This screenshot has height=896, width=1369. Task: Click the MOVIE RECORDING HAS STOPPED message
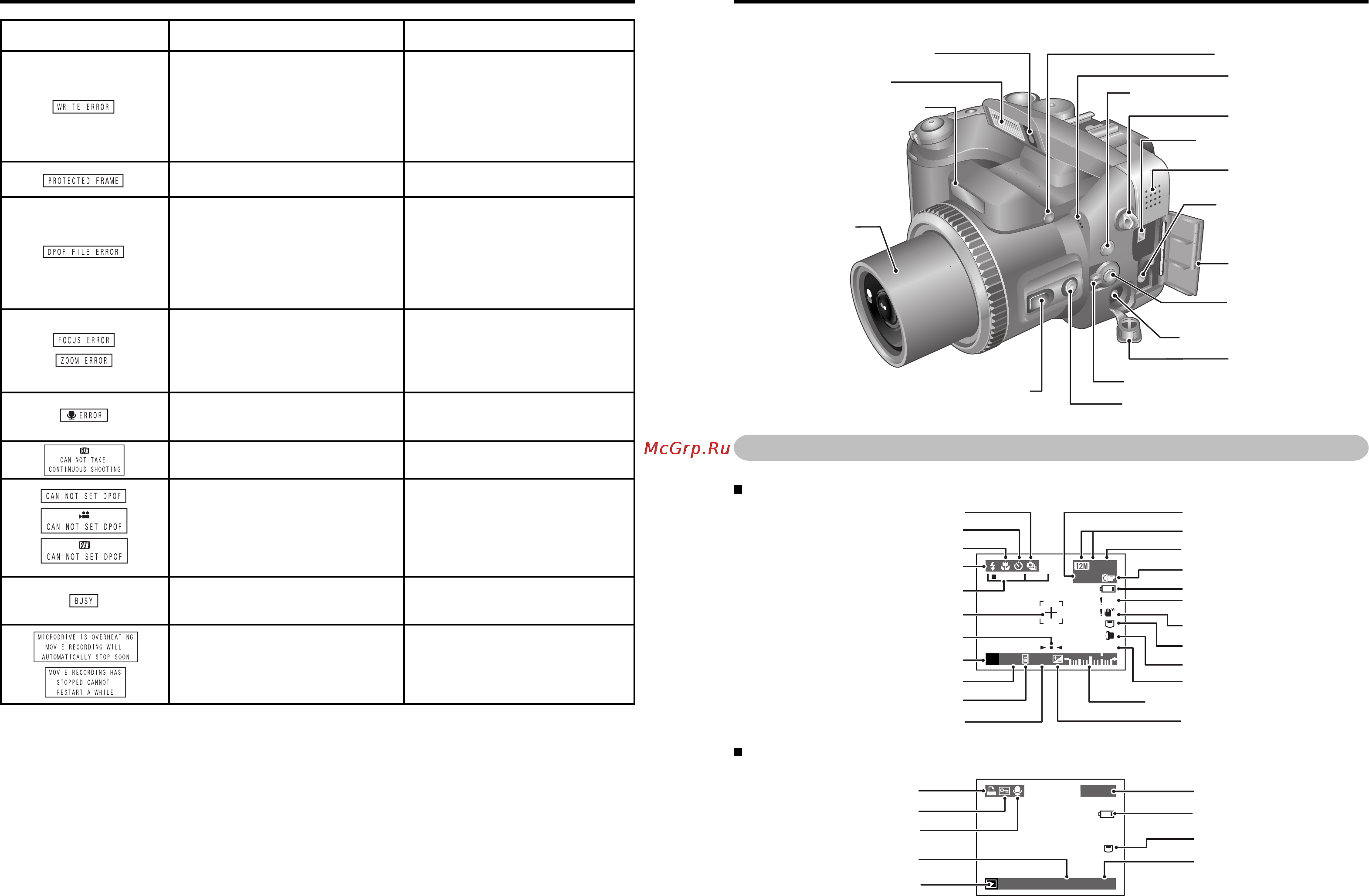(85, 682)
